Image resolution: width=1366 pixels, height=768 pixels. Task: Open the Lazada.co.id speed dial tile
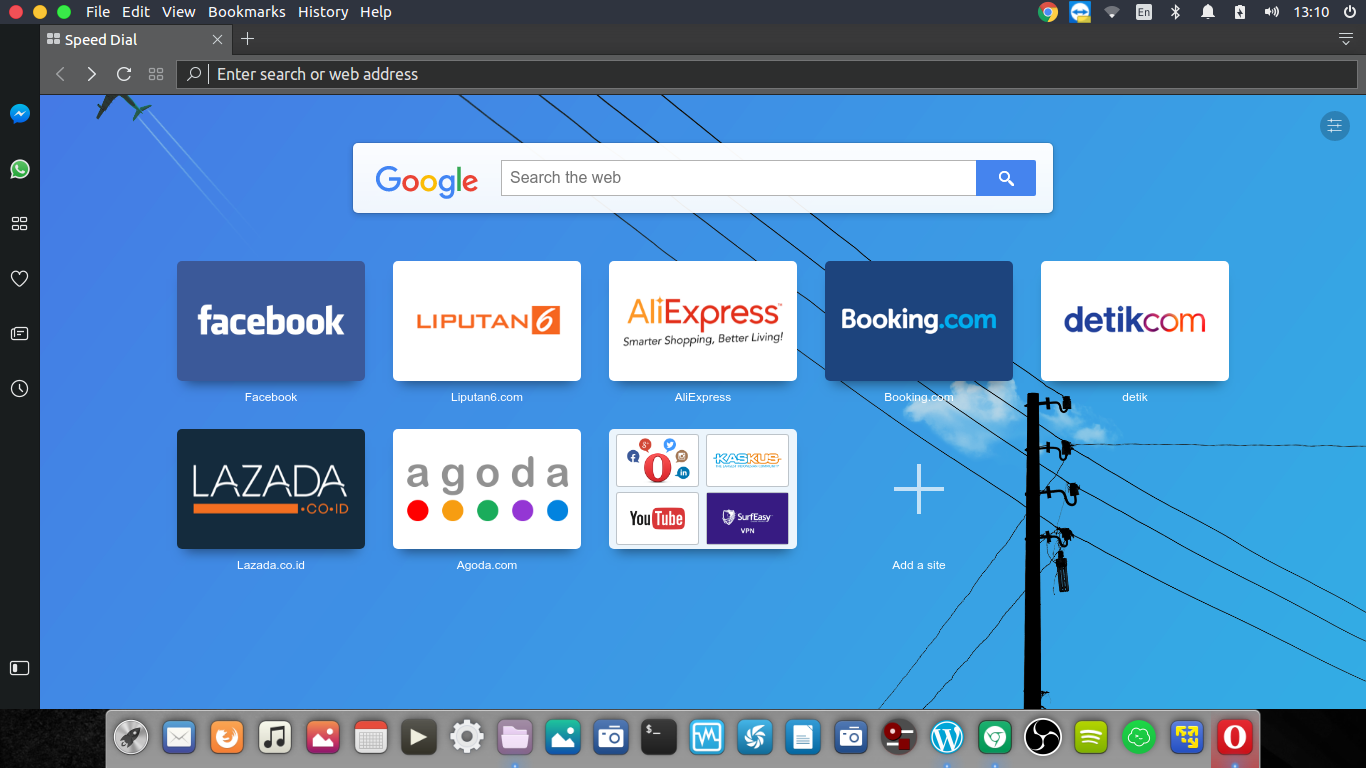(271, 489)
